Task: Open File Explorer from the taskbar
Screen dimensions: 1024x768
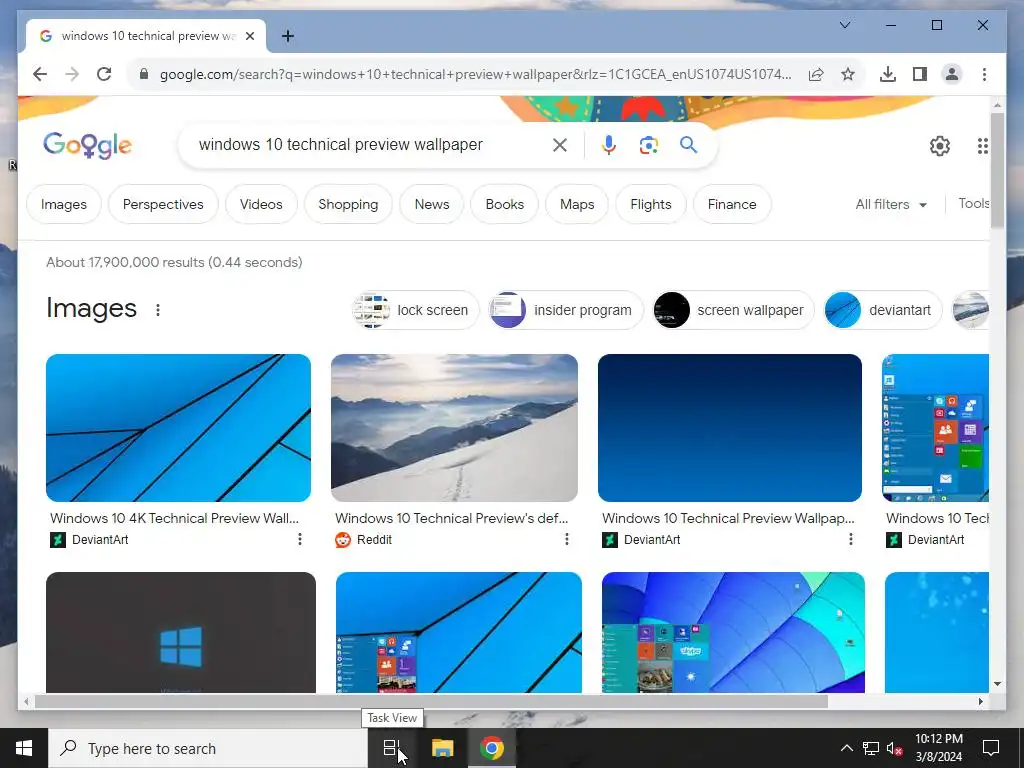Action: 442,748
